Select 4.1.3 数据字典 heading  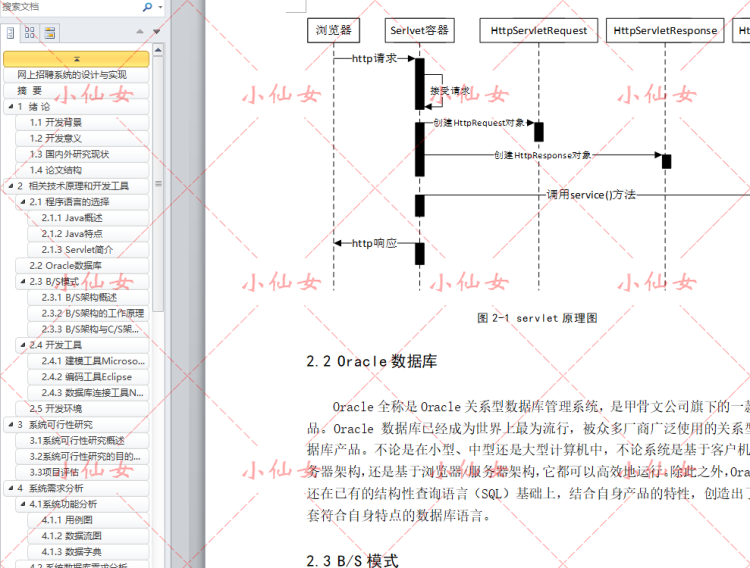[x=88, y=551]
